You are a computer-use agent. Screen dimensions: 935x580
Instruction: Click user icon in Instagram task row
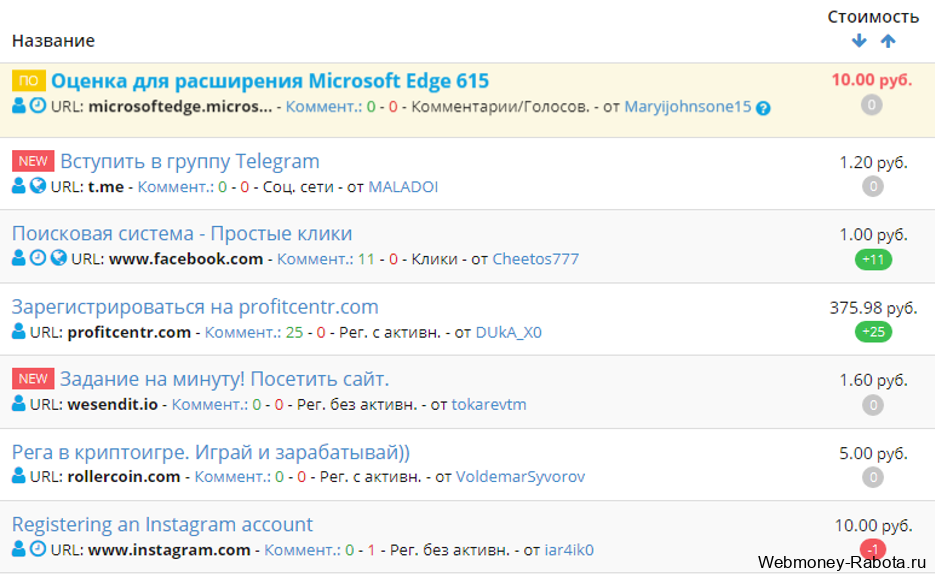(19, 549)
